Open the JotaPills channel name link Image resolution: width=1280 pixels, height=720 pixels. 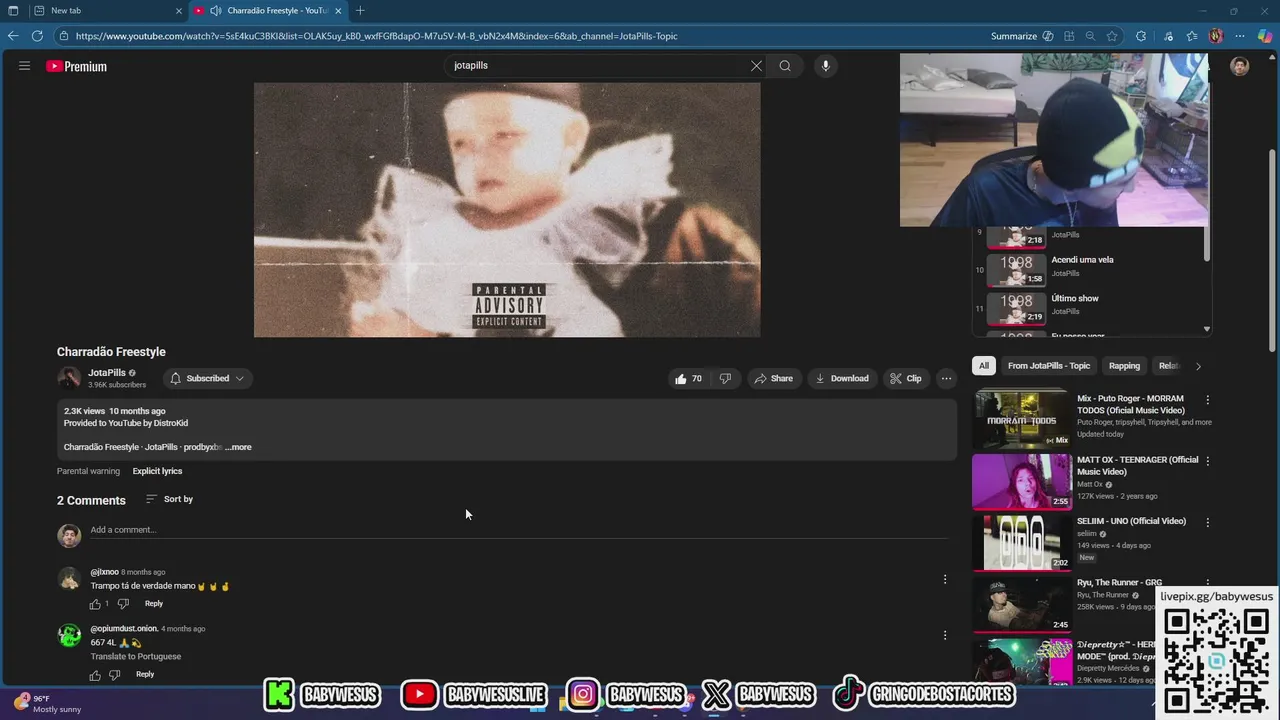point(107,373)
